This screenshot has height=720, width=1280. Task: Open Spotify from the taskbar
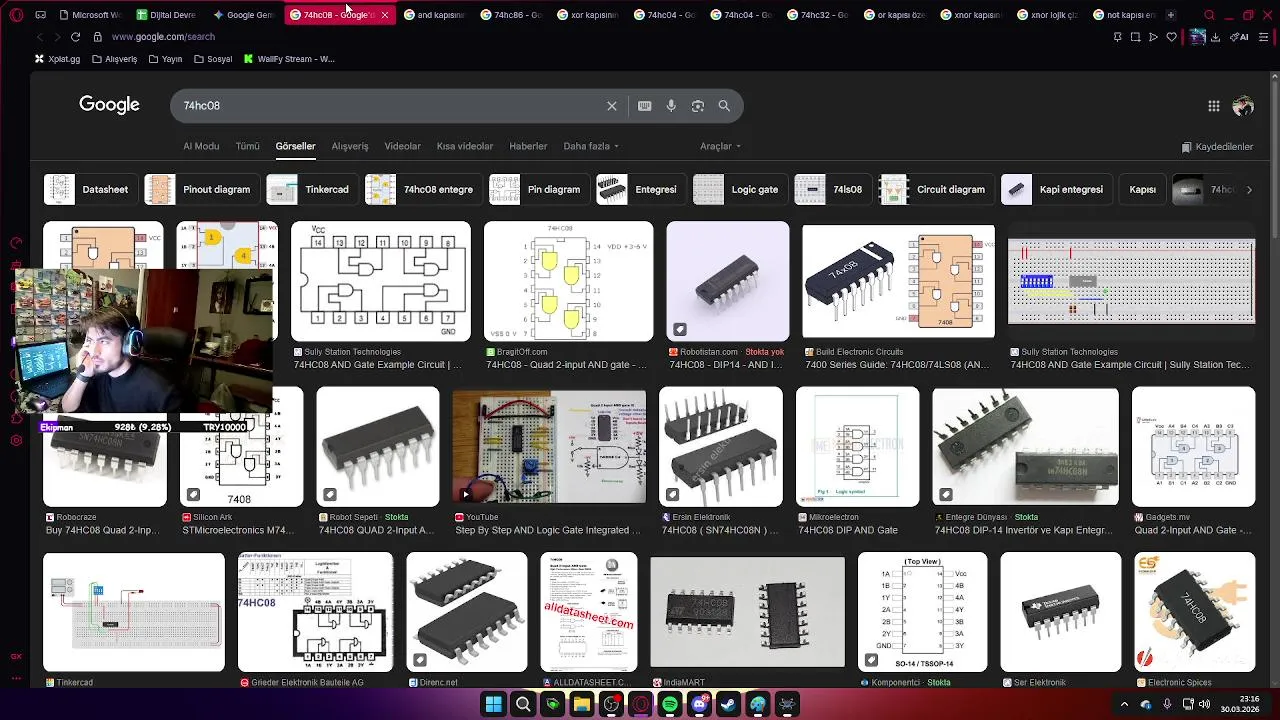tap(670, 705)
